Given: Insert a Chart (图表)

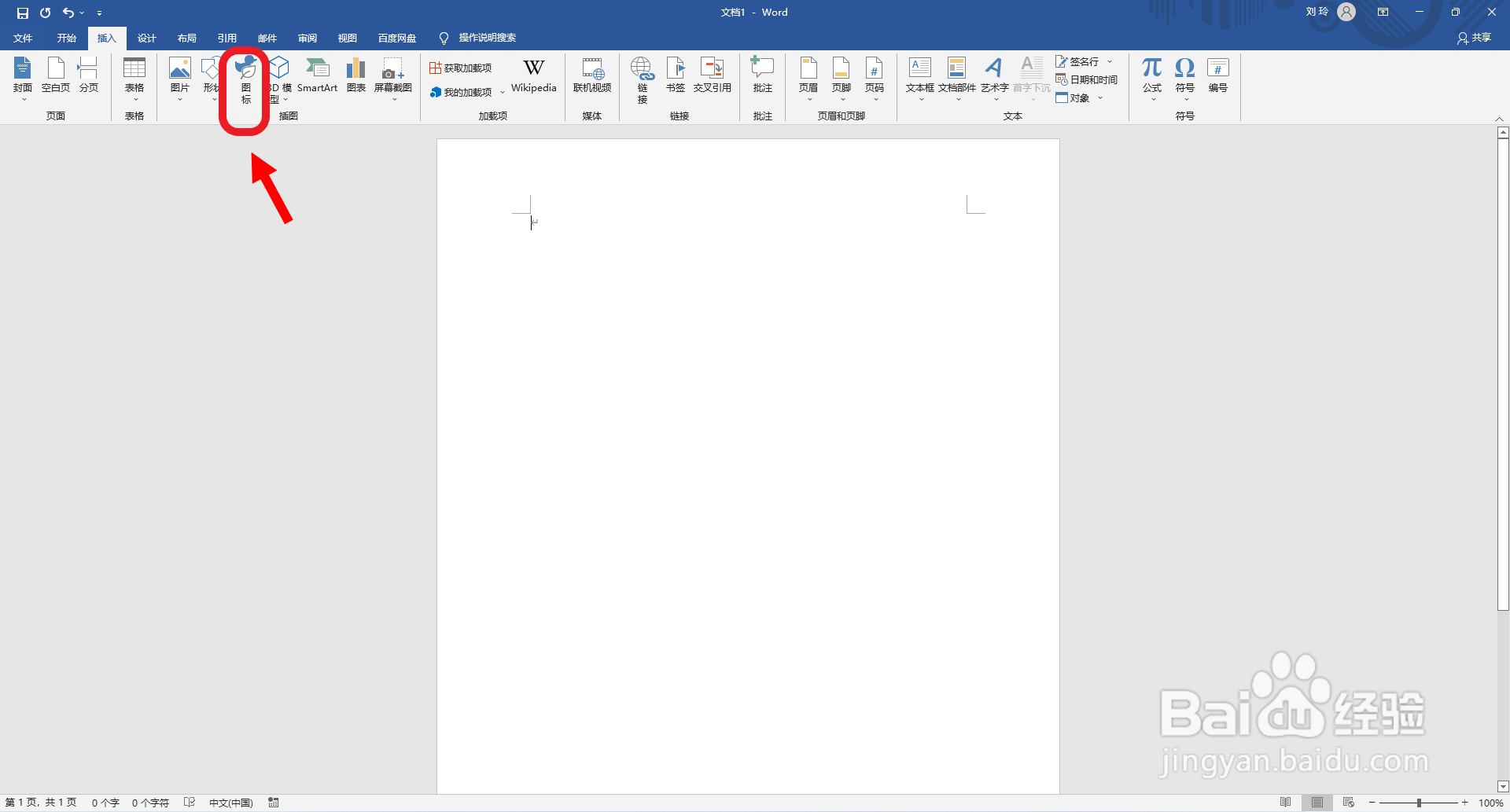Looking at the screenshot, I should pos(356,75).
